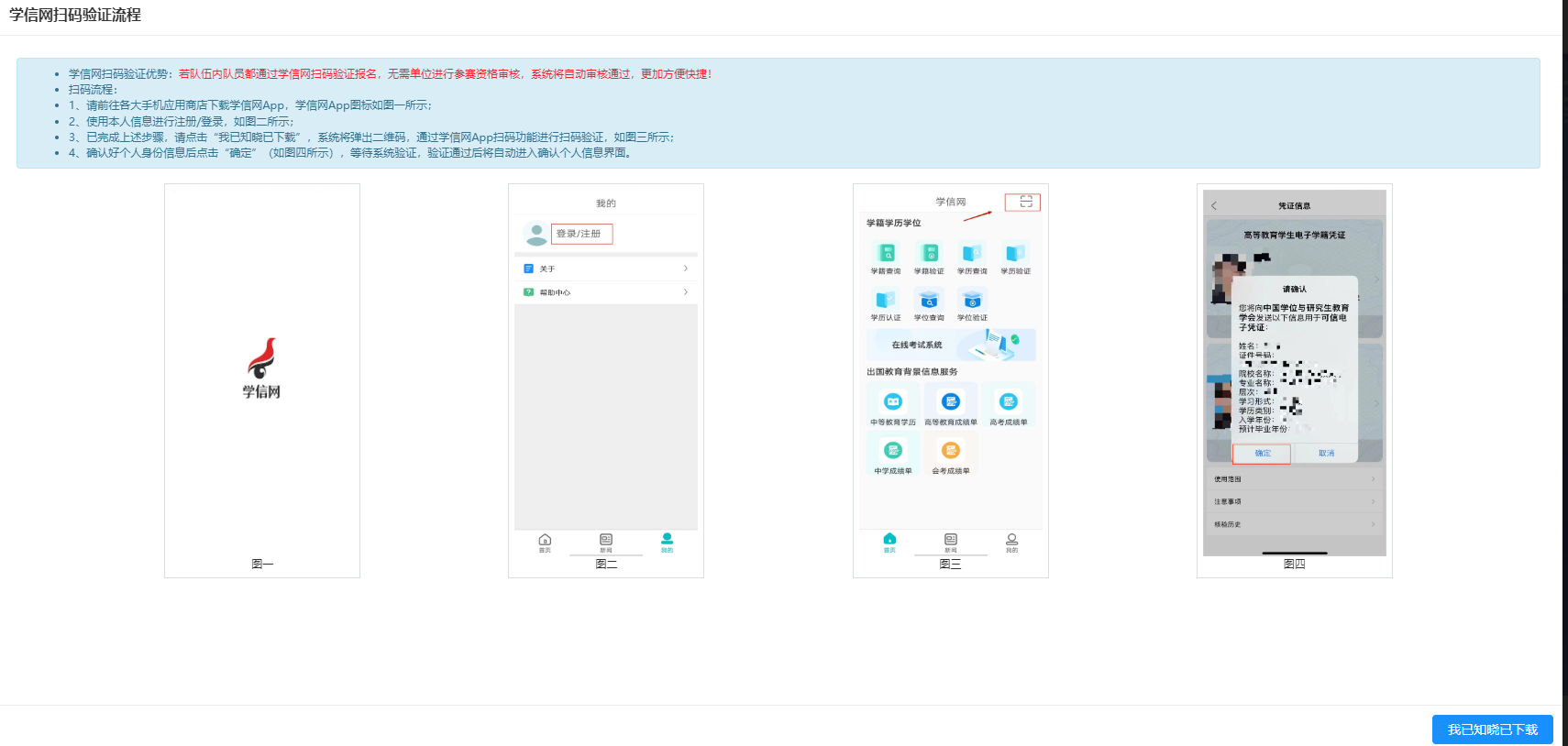Click the 中学成绩单 icon in 图三
This screenshot has width=1568, height=746.
pyautogui.click(x=893, y=450)
